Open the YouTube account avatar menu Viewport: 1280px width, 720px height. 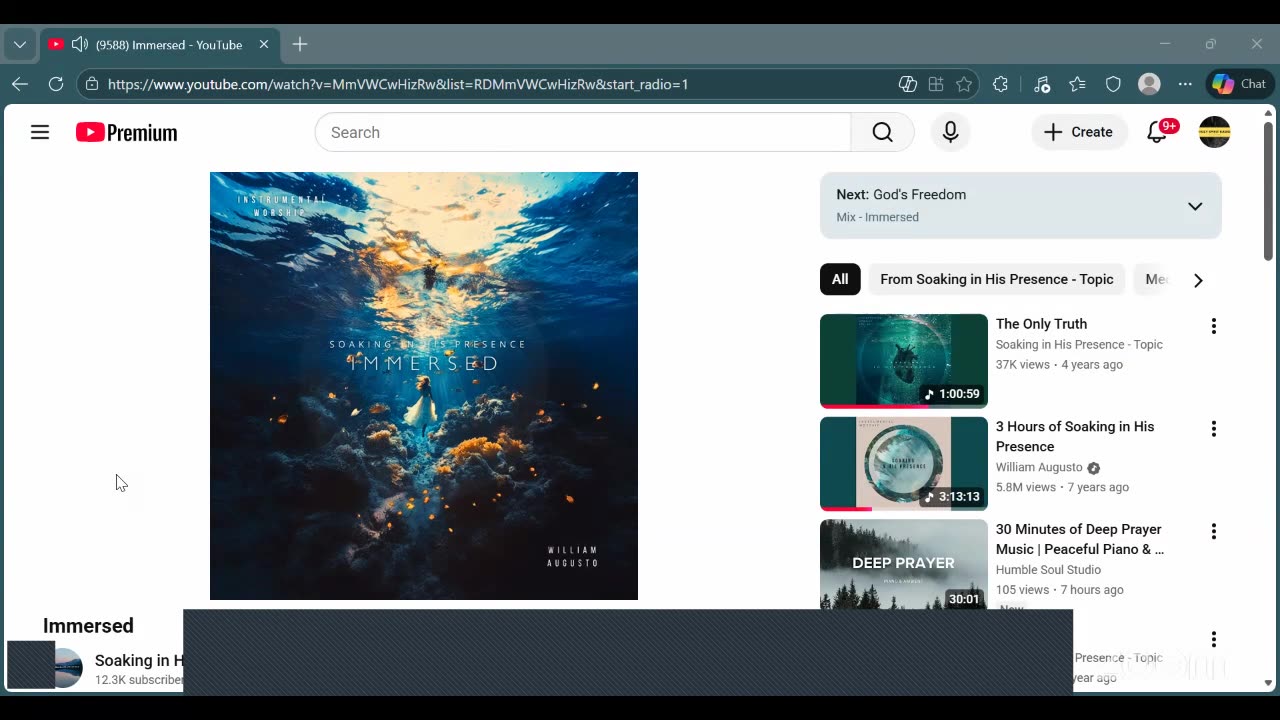pyautogui.click(x=1214, y=132)
